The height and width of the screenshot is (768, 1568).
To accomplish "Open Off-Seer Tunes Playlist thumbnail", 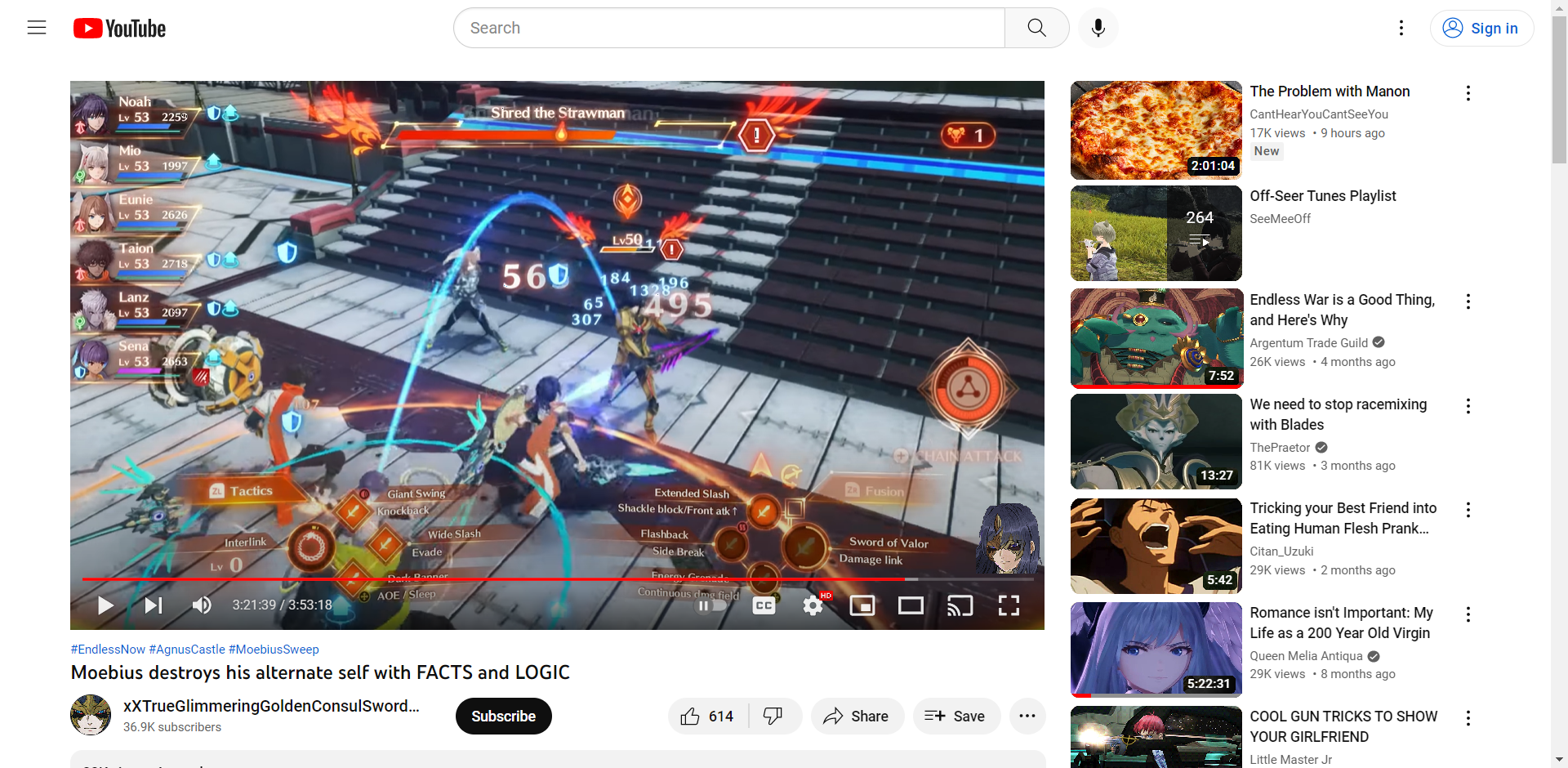I will click(x=1156, y=233).
